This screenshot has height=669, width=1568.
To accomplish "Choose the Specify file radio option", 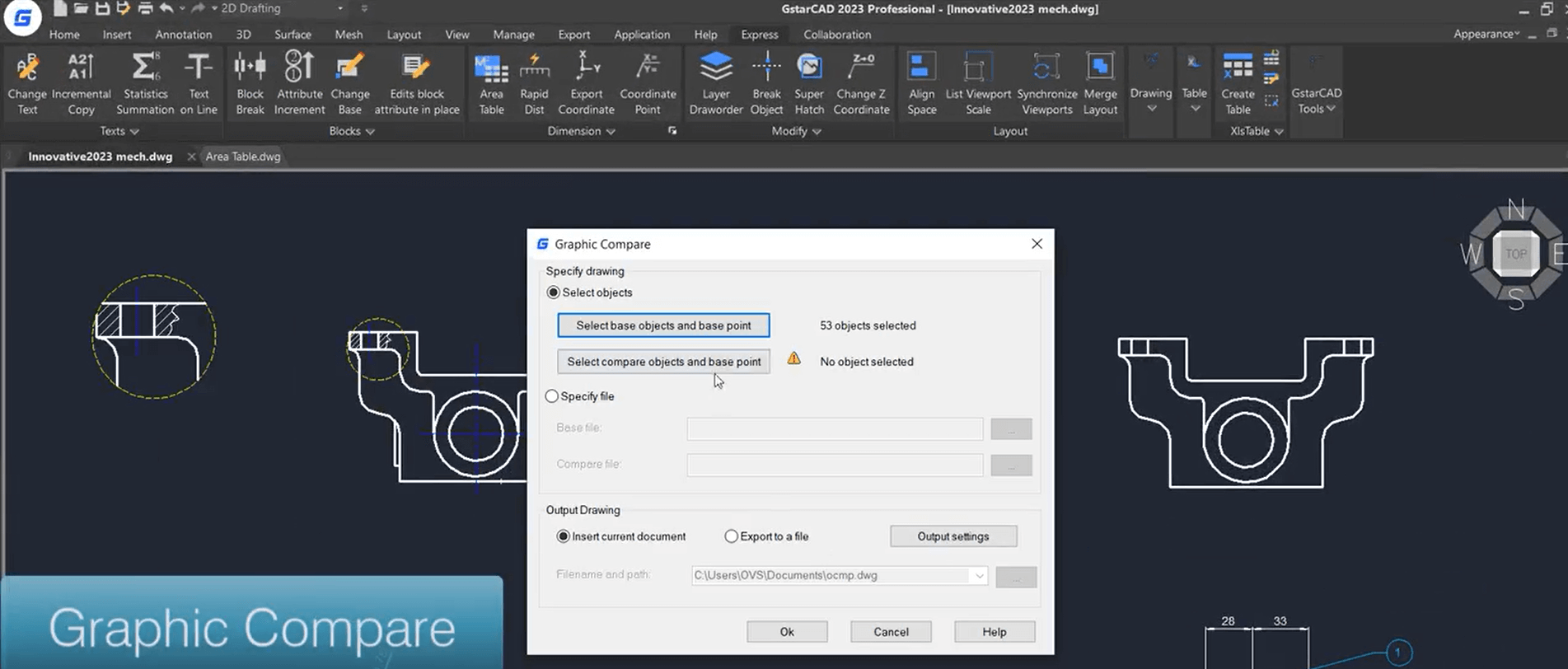I will click(x=552, y=396).
